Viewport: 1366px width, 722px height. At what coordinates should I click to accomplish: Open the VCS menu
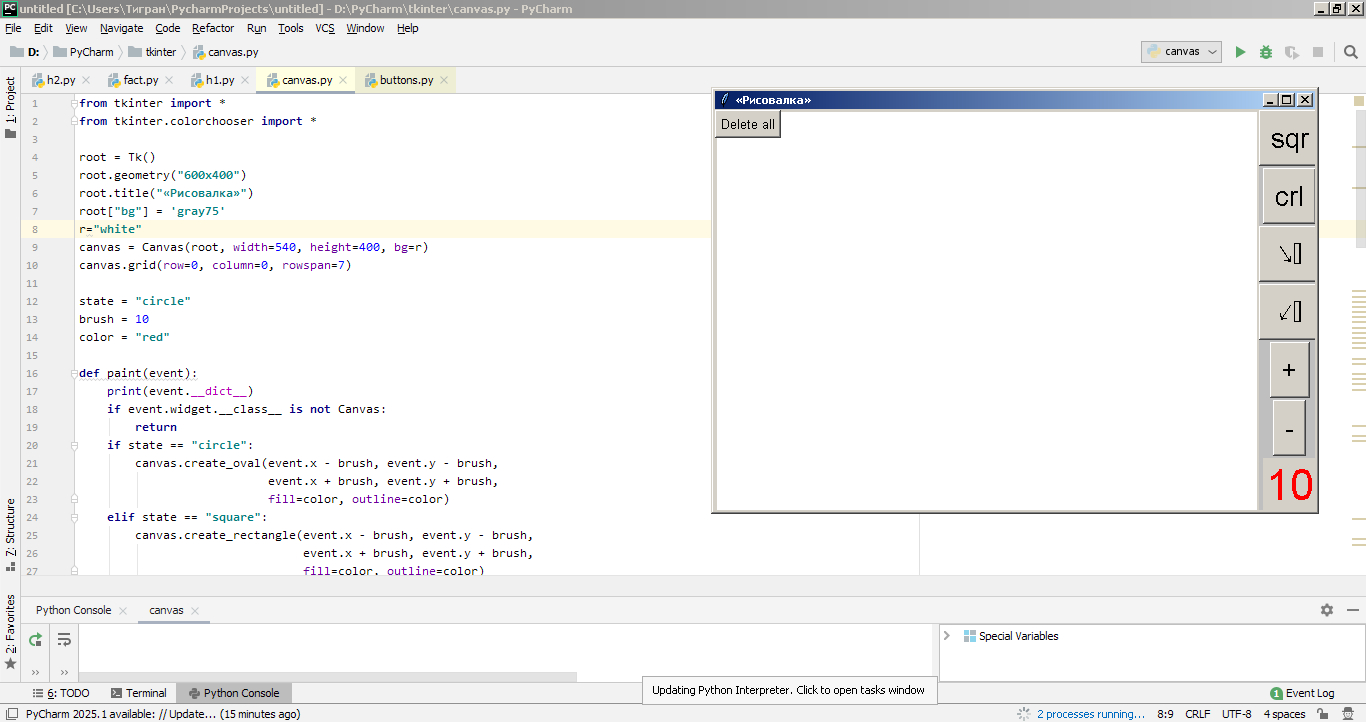pyautogui.click(x=325, y=28)
